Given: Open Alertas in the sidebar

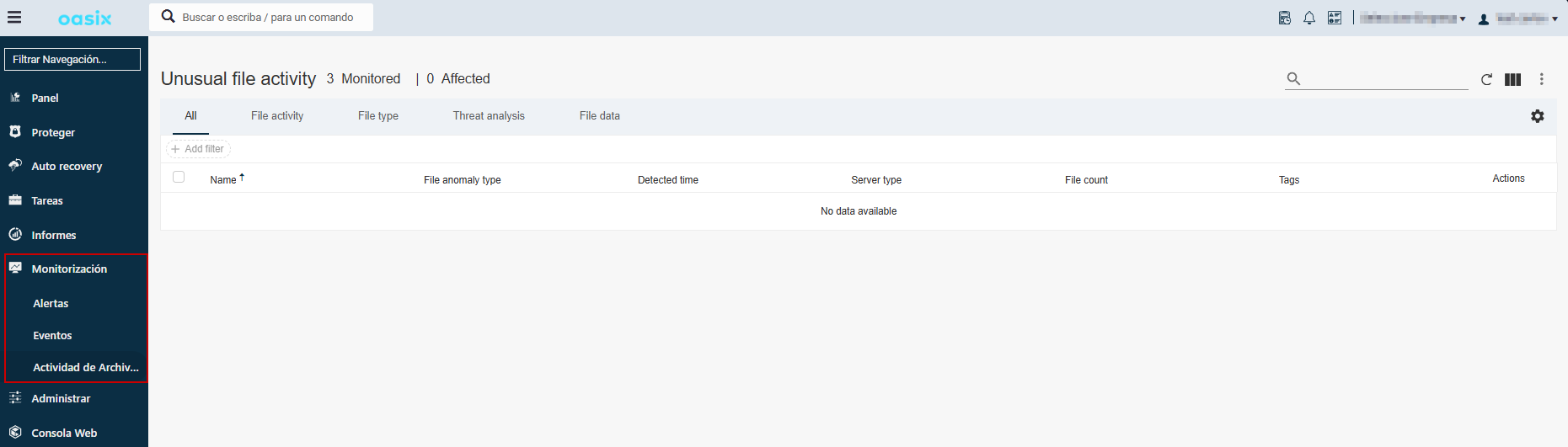Looking at the screenshot, I should click(51, 303).
